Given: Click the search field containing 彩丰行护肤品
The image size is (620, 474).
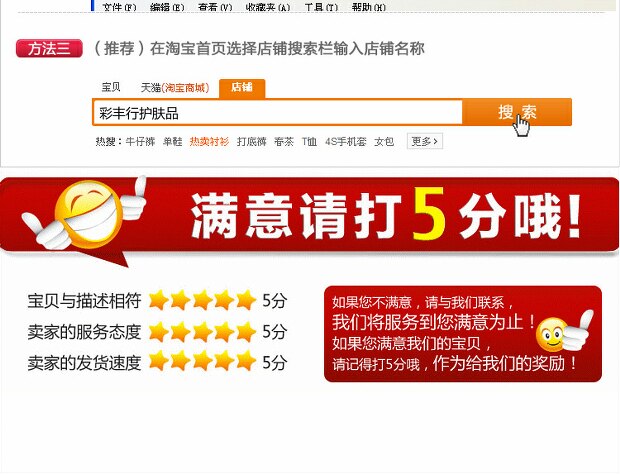Looking at the screenshot, I should coord(278,113).
